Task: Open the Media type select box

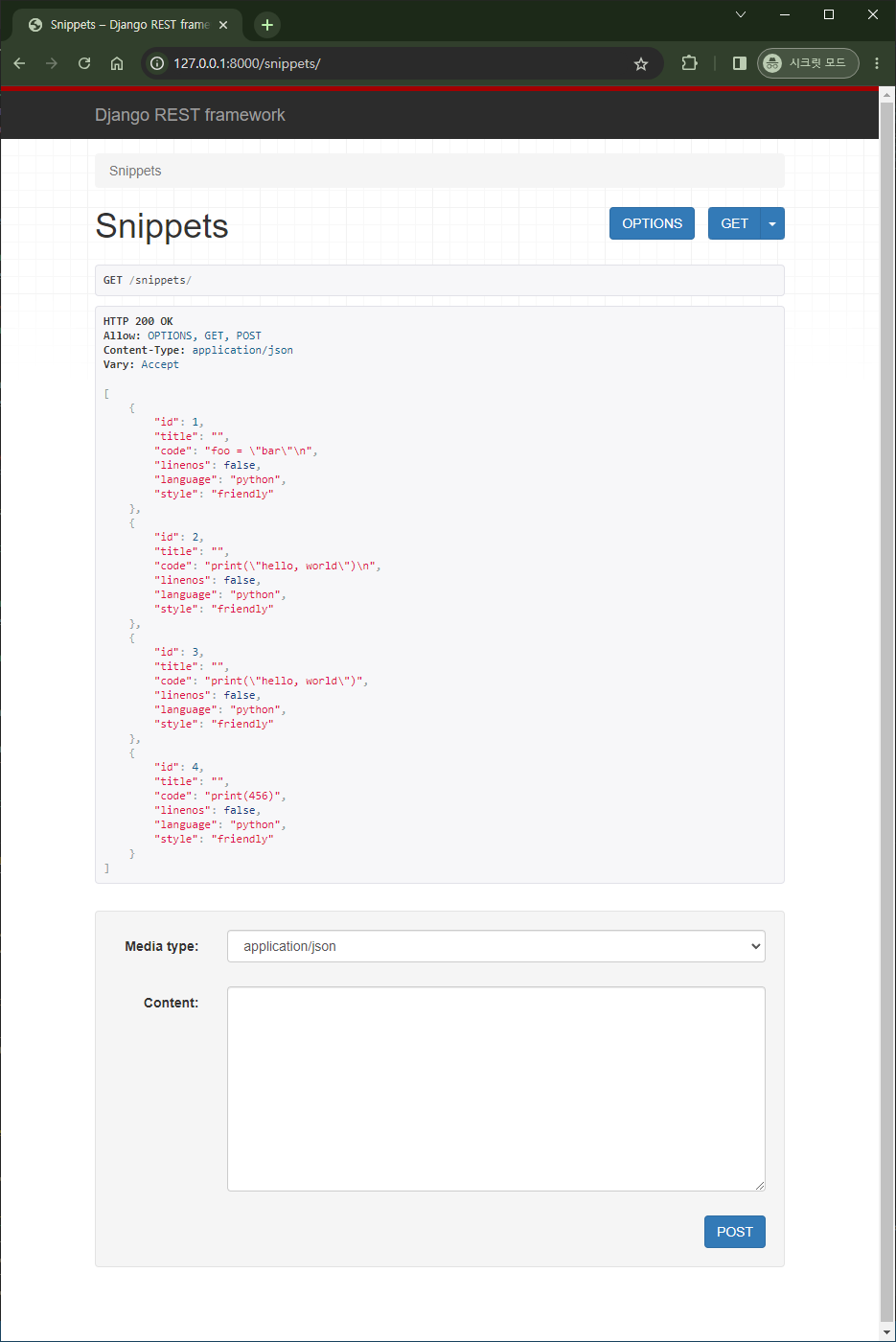Action: click(496, 946)
